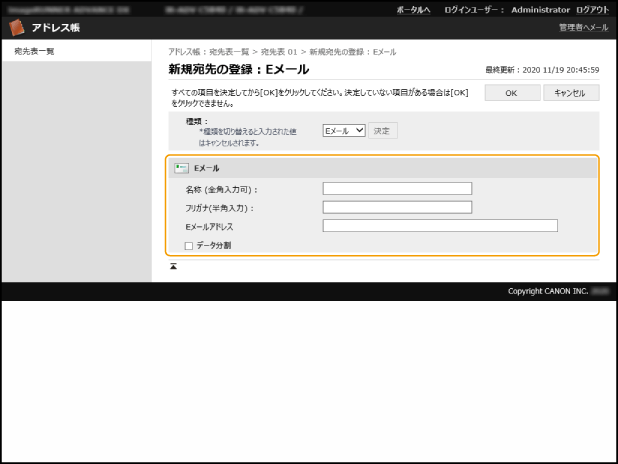Open 管理者へメール link
Image resolution: width=618 pixels, height=464 pixels.
(583, 28)
